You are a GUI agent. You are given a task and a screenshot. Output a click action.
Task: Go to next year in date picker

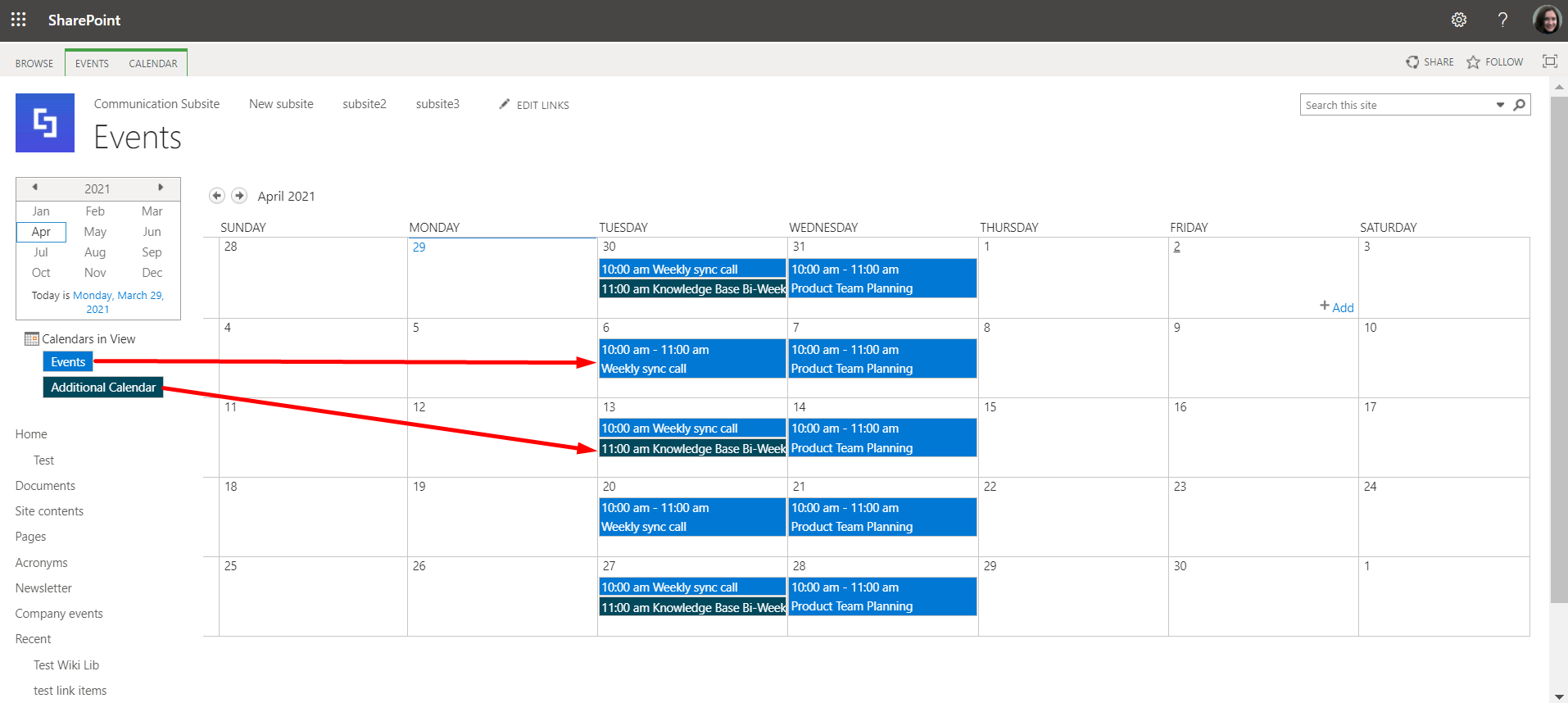[161, 188]
